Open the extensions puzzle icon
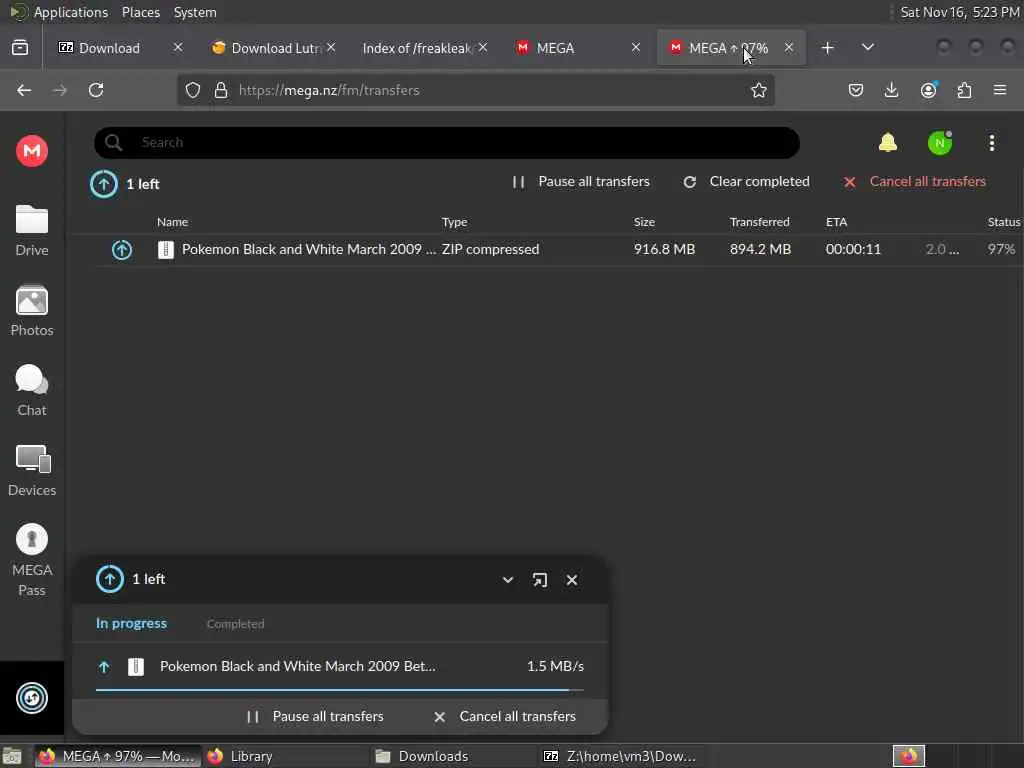 tap(964, 90)
